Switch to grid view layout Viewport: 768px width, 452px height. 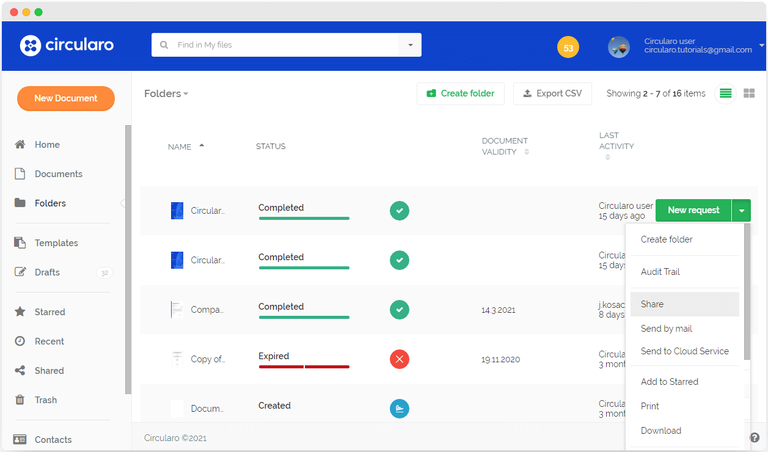[x=749, y=94]
